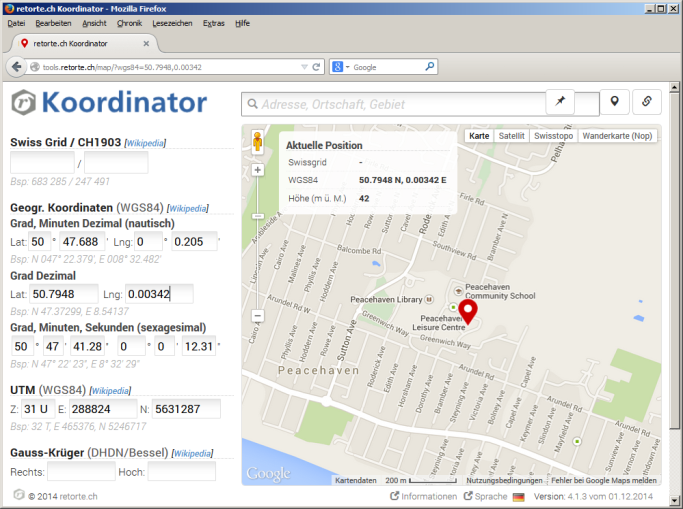The height and width of the screenshot is (509, 683).
Task: Click the Koordinator logo
Action: [x=109, y=103]
